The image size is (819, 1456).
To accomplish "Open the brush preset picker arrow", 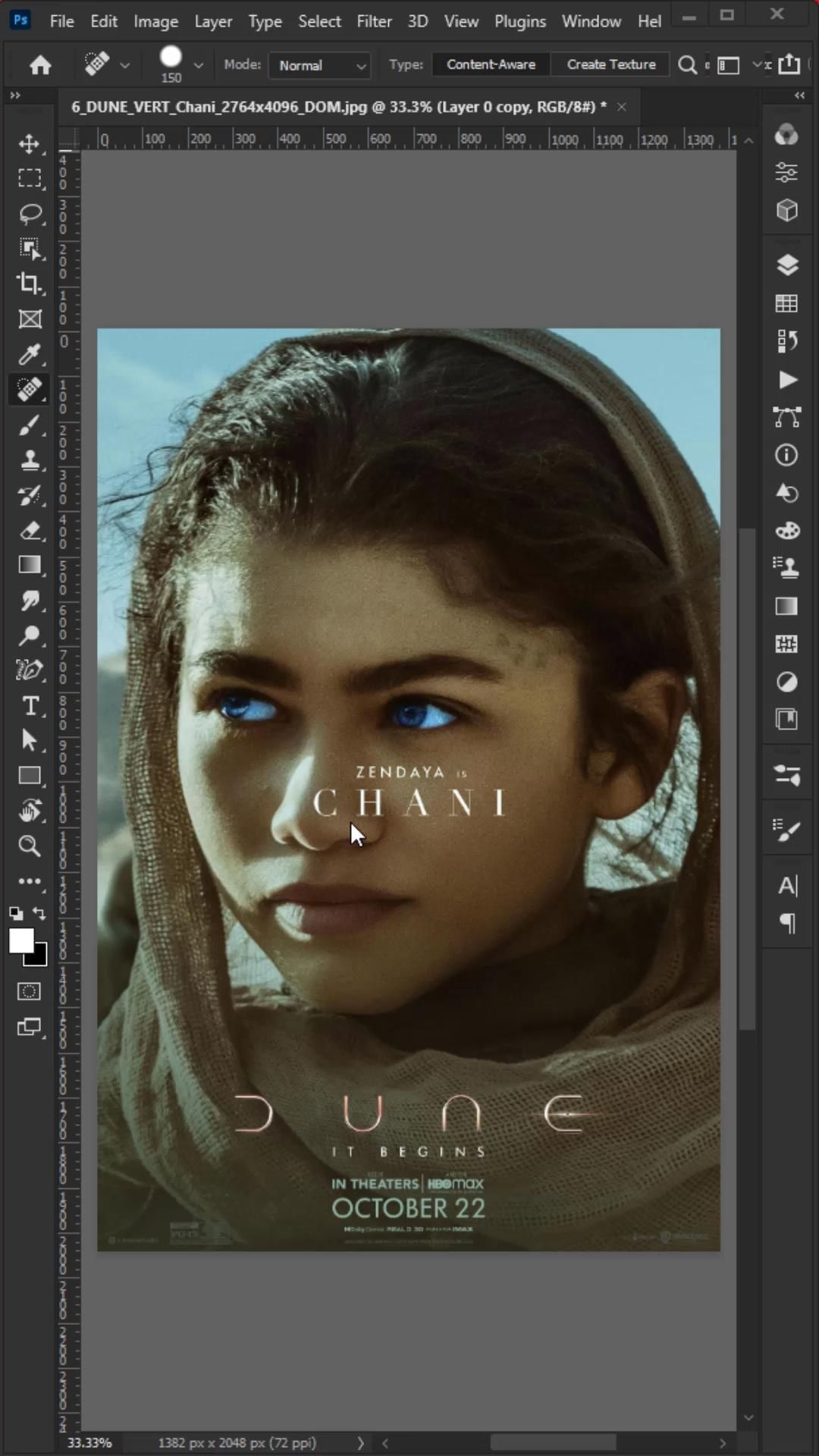I will 199,66.
